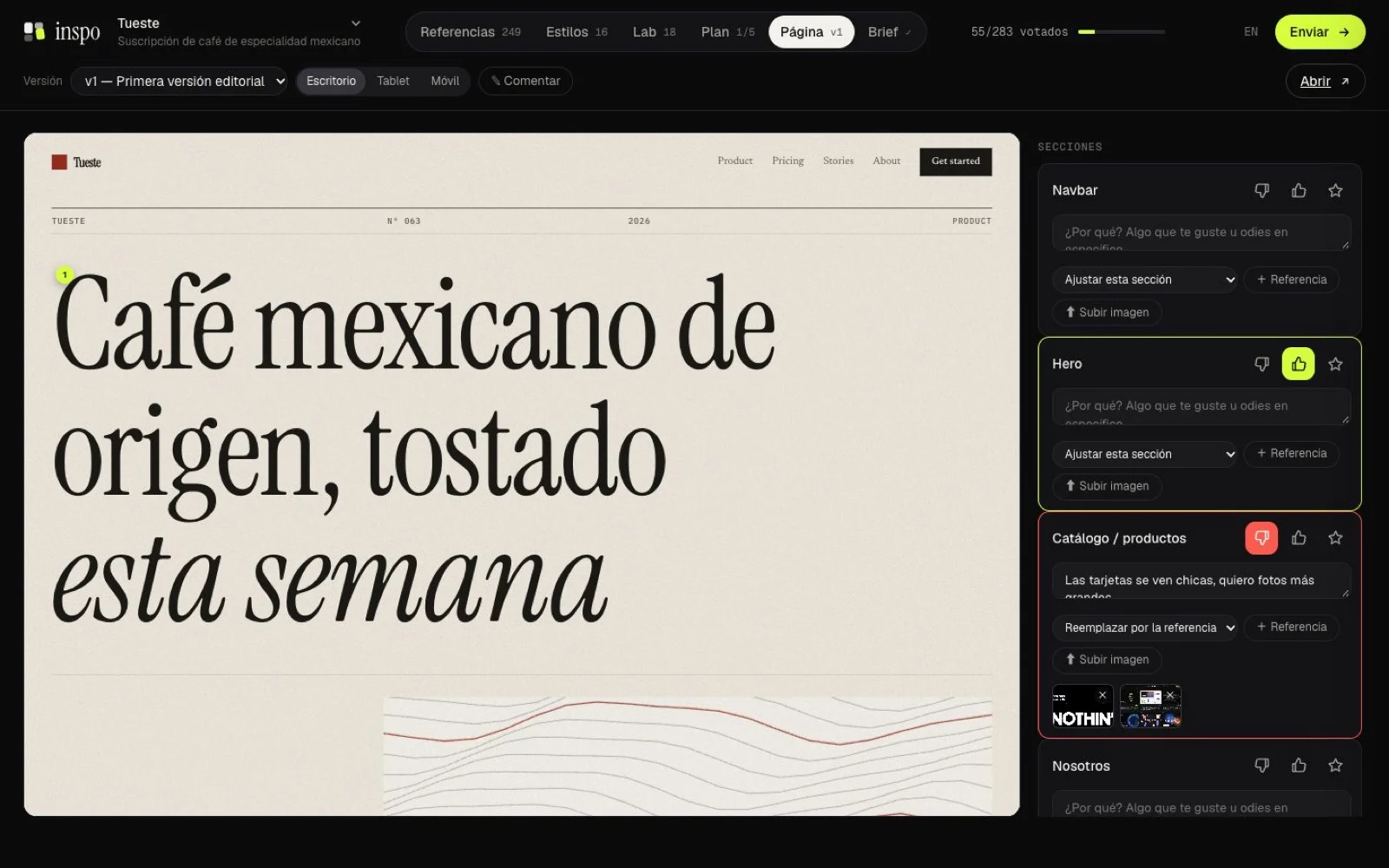Star the Navbar section
The width and height of the screenshot is (1389, 868).
[1335, 190]
